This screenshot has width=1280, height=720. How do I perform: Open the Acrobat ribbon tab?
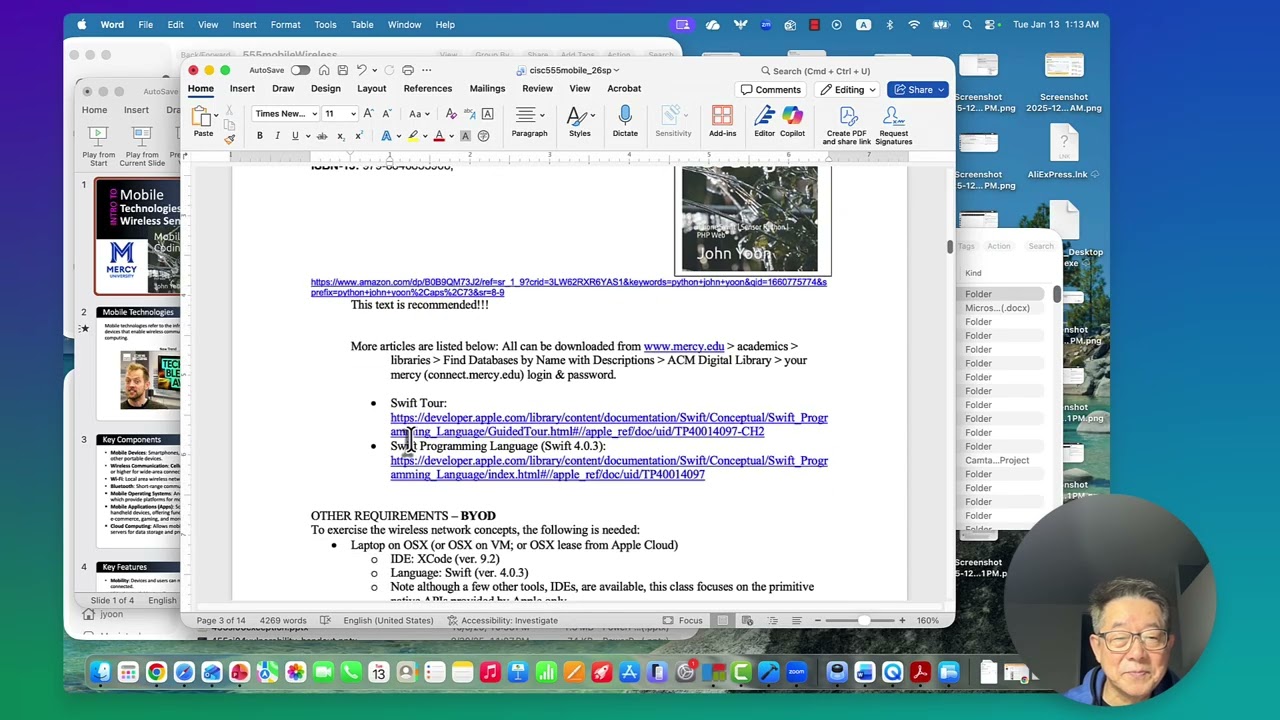624,88
